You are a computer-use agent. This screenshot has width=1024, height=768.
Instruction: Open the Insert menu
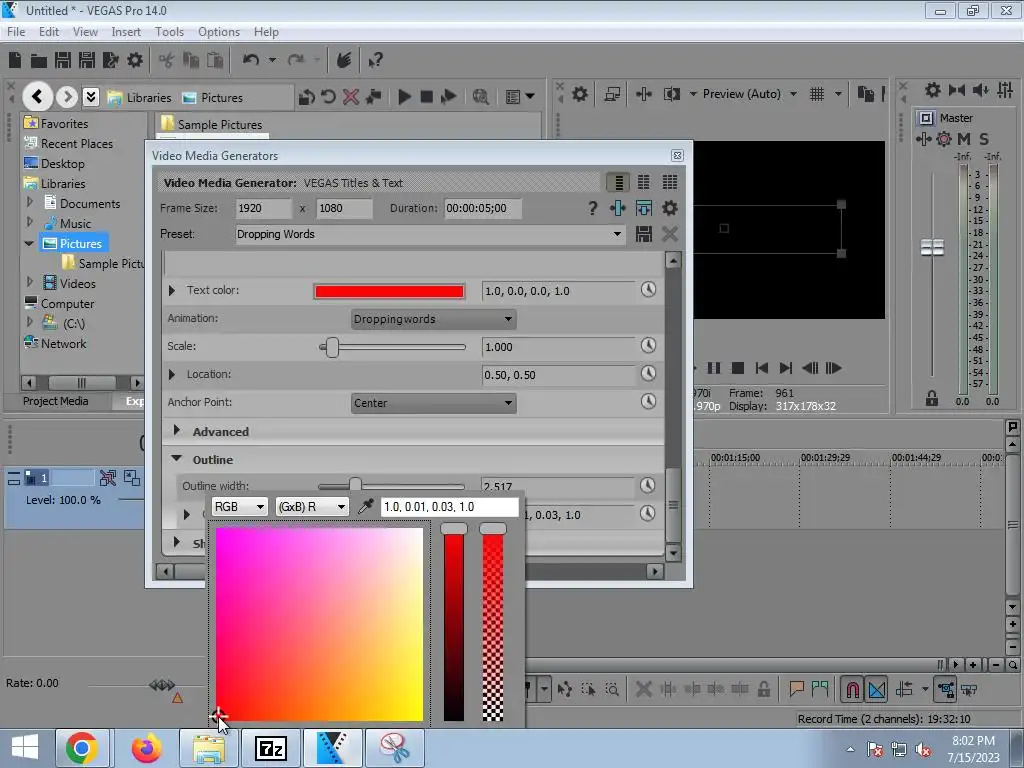[x=126, y=32]
